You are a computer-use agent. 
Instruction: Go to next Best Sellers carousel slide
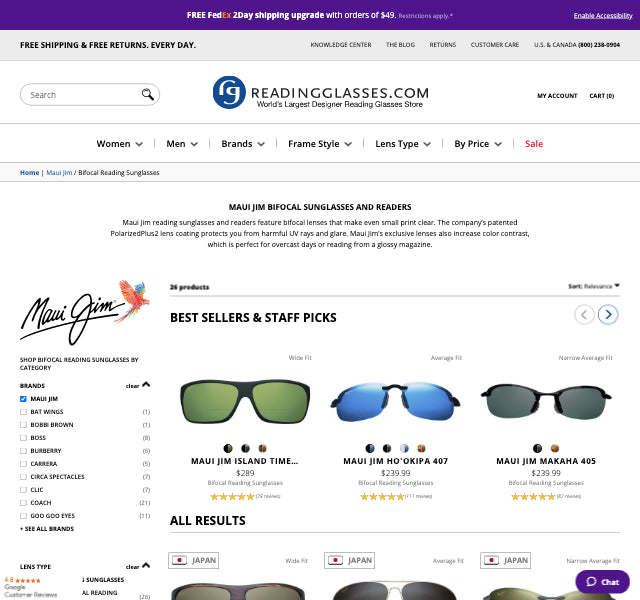pyautogui.click(x=608, y=314)
